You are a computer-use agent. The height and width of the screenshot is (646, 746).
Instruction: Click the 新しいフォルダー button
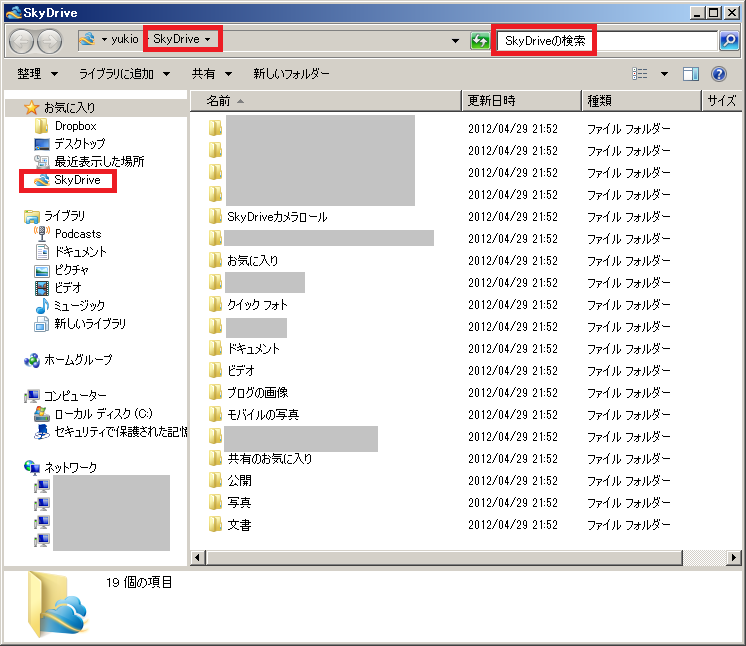[291, 74]
